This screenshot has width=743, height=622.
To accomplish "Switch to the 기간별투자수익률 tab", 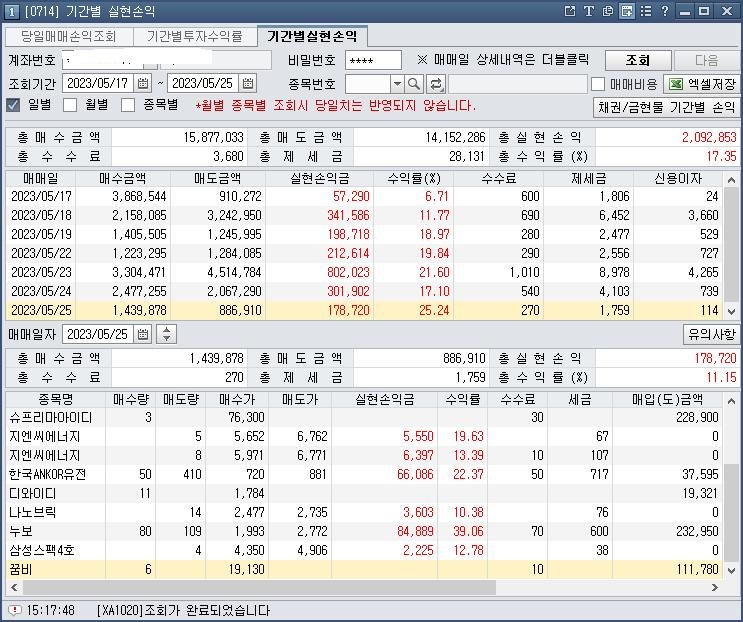I will [x=194, y=36].
